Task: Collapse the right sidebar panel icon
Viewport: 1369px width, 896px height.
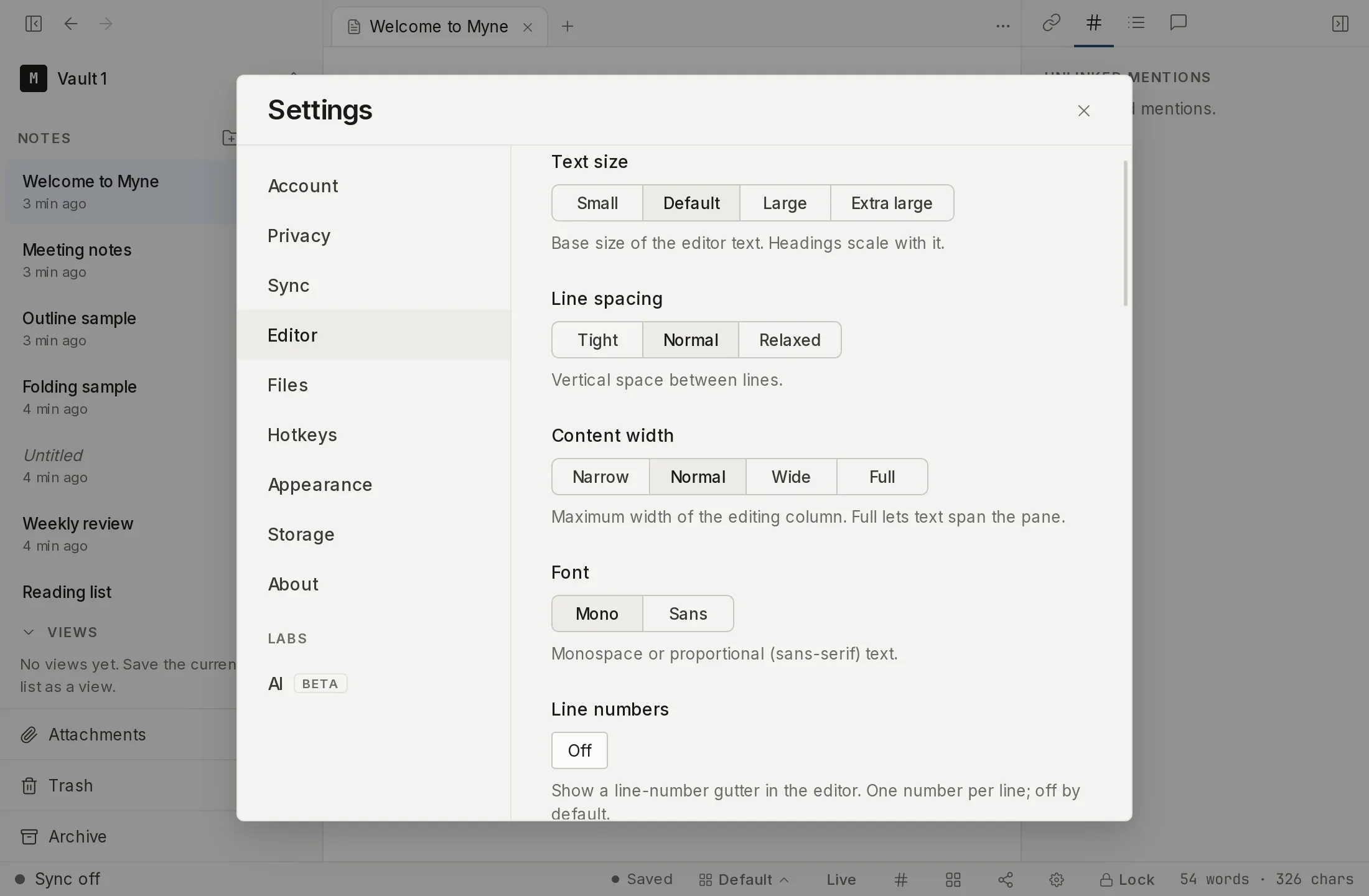Action: tap(1340, 24)
